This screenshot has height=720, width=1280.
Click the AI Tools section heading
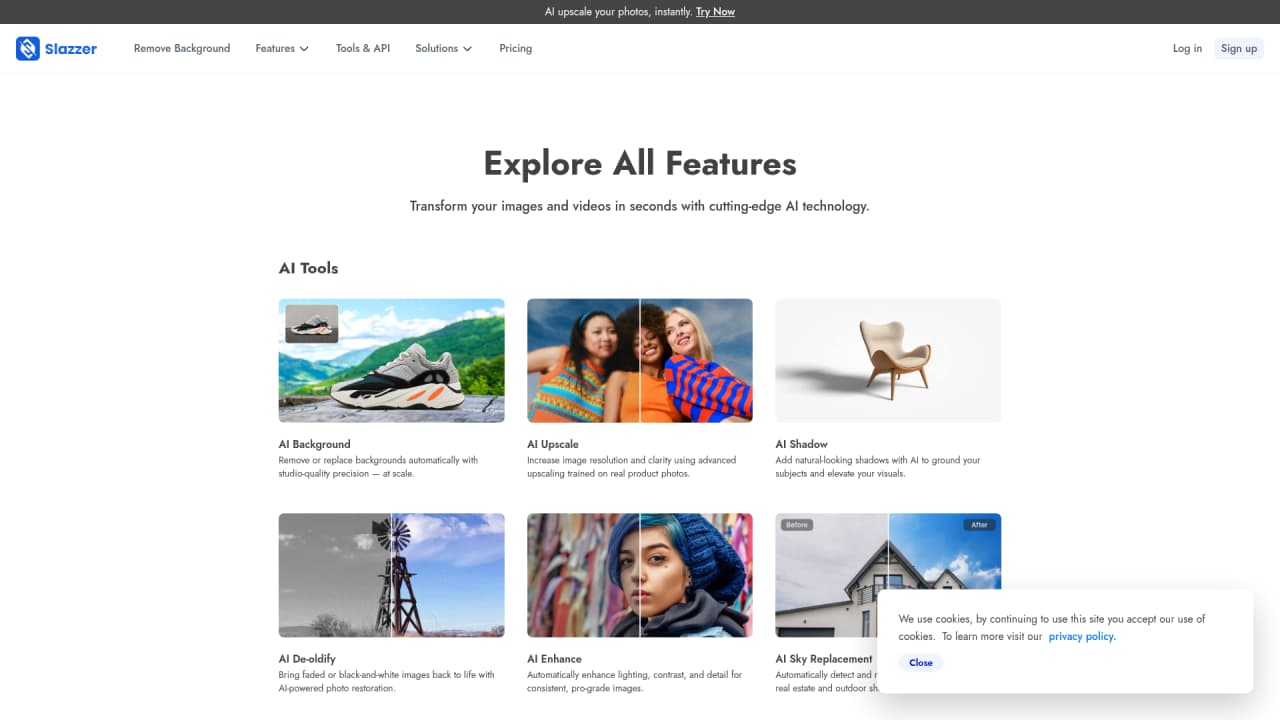[309, 268]
